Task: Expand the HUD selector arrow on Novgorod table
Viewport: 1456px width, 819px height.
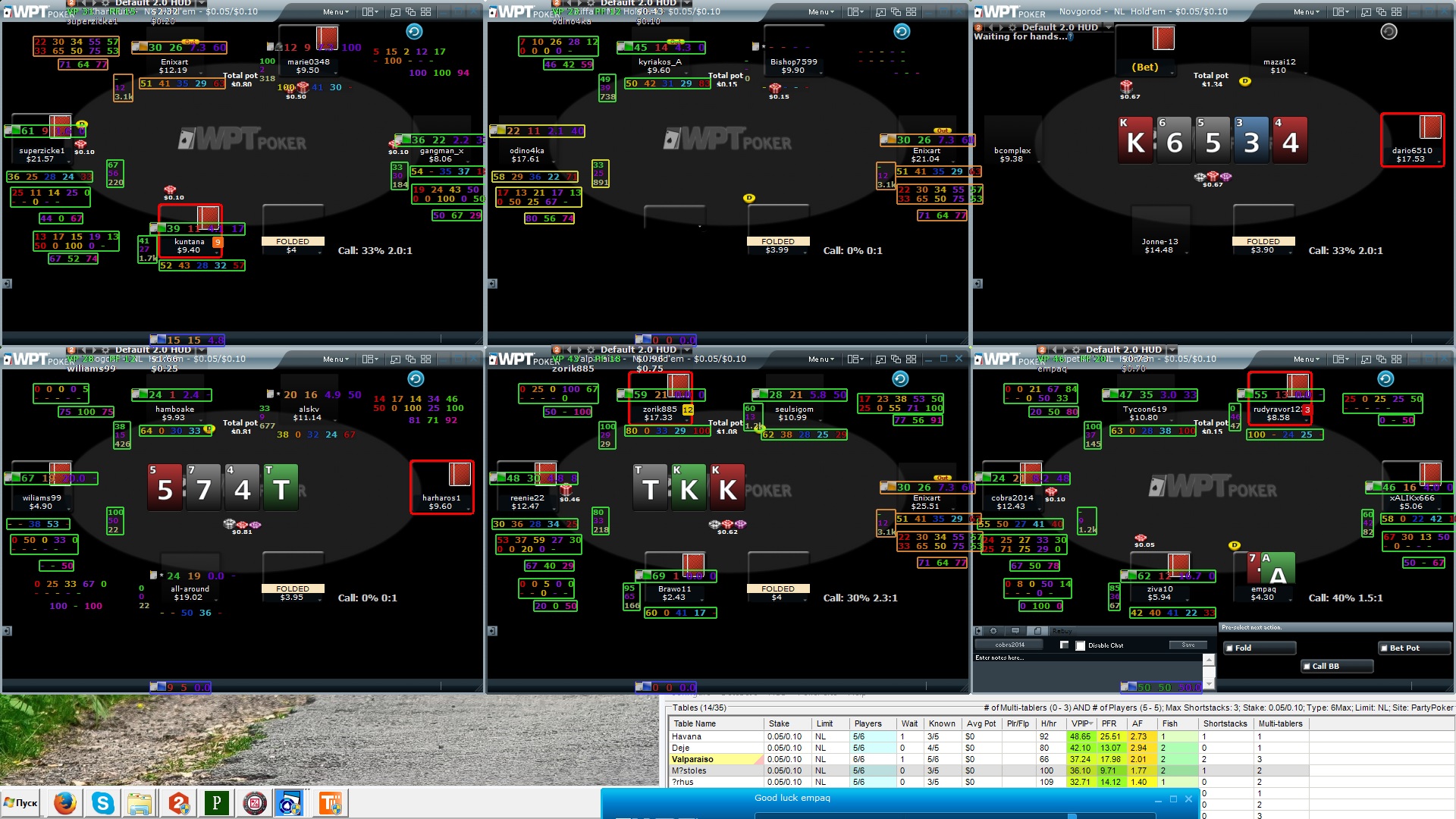Action: [1109, 27]
